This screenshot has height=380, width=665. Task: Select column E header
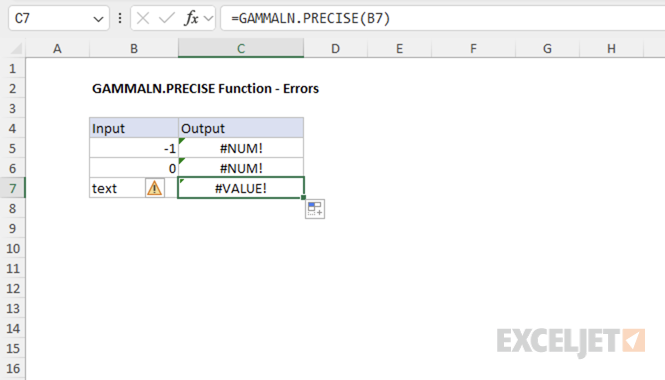[x=400, y=49]
